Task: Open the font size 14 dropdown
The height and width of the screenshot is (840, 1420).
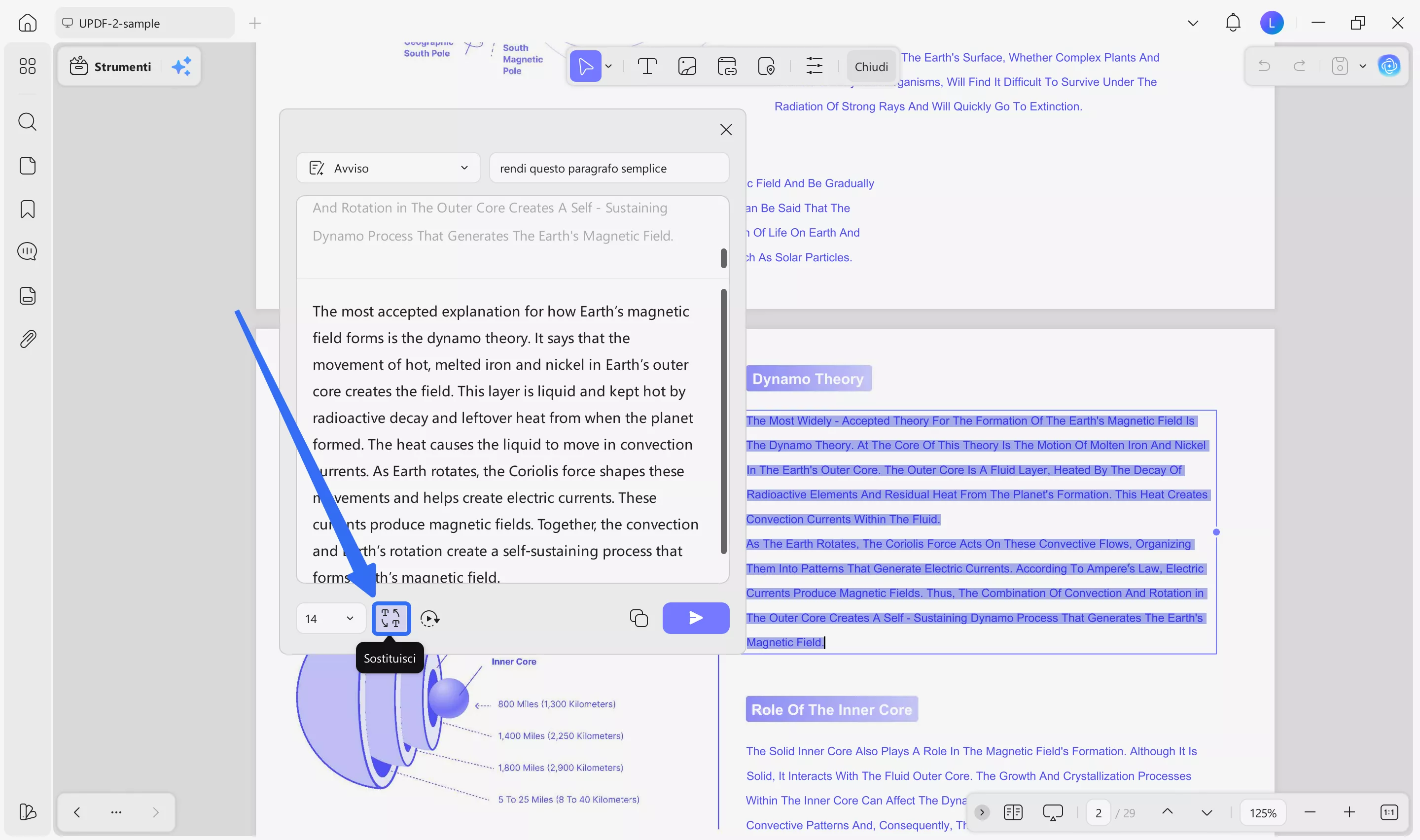Action: [x=330, y=618]
